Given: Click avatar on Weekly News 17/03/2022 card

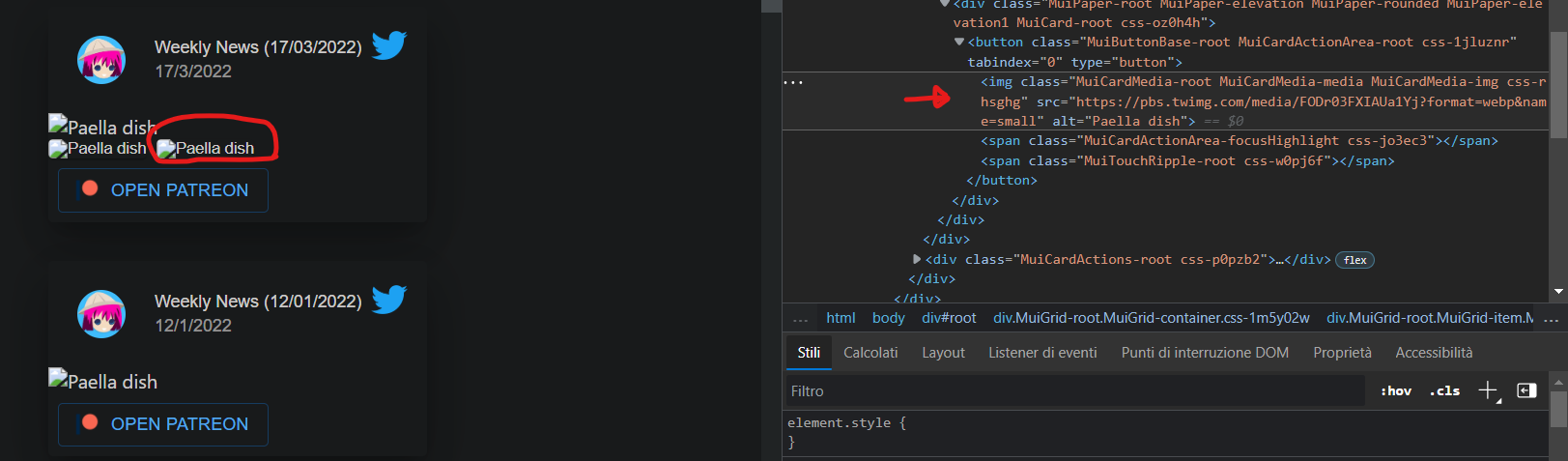Looking at the screenshot, I should (101, 60).
